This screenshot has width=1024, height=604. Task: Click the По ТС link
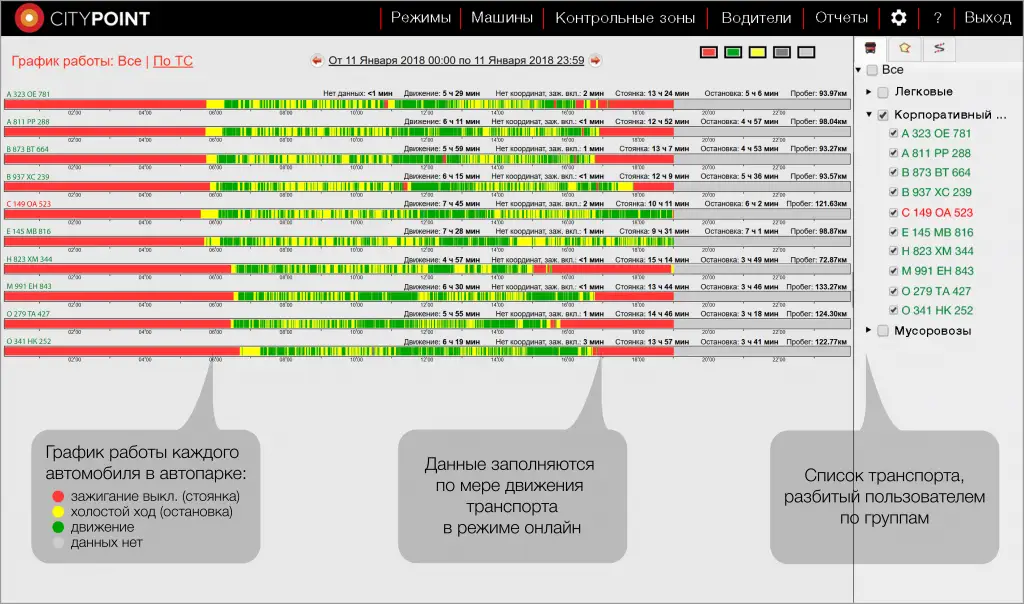[173, 61]
